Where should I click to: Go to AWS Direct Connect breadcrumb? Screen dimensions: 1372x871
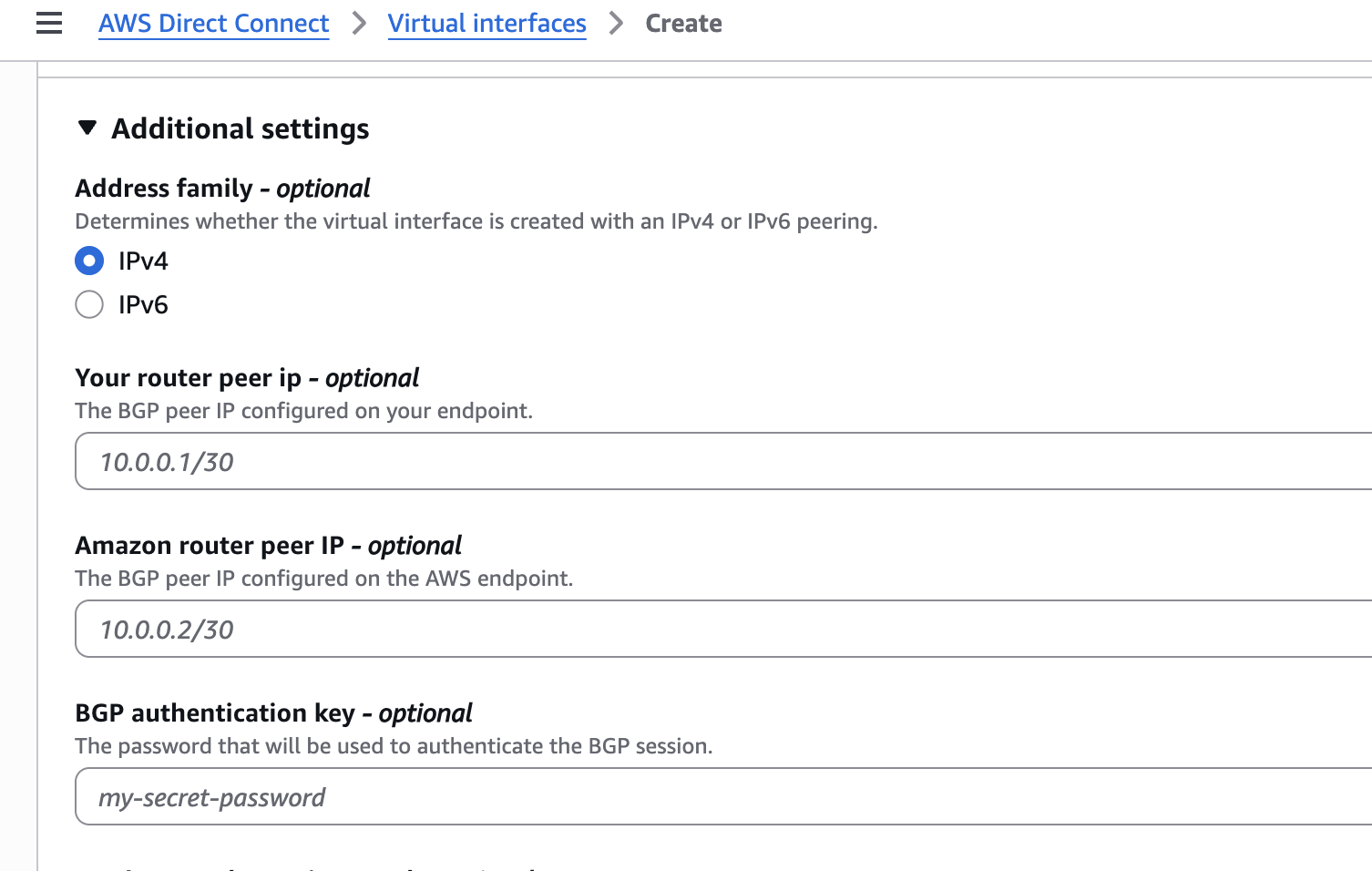click(213, 24)
